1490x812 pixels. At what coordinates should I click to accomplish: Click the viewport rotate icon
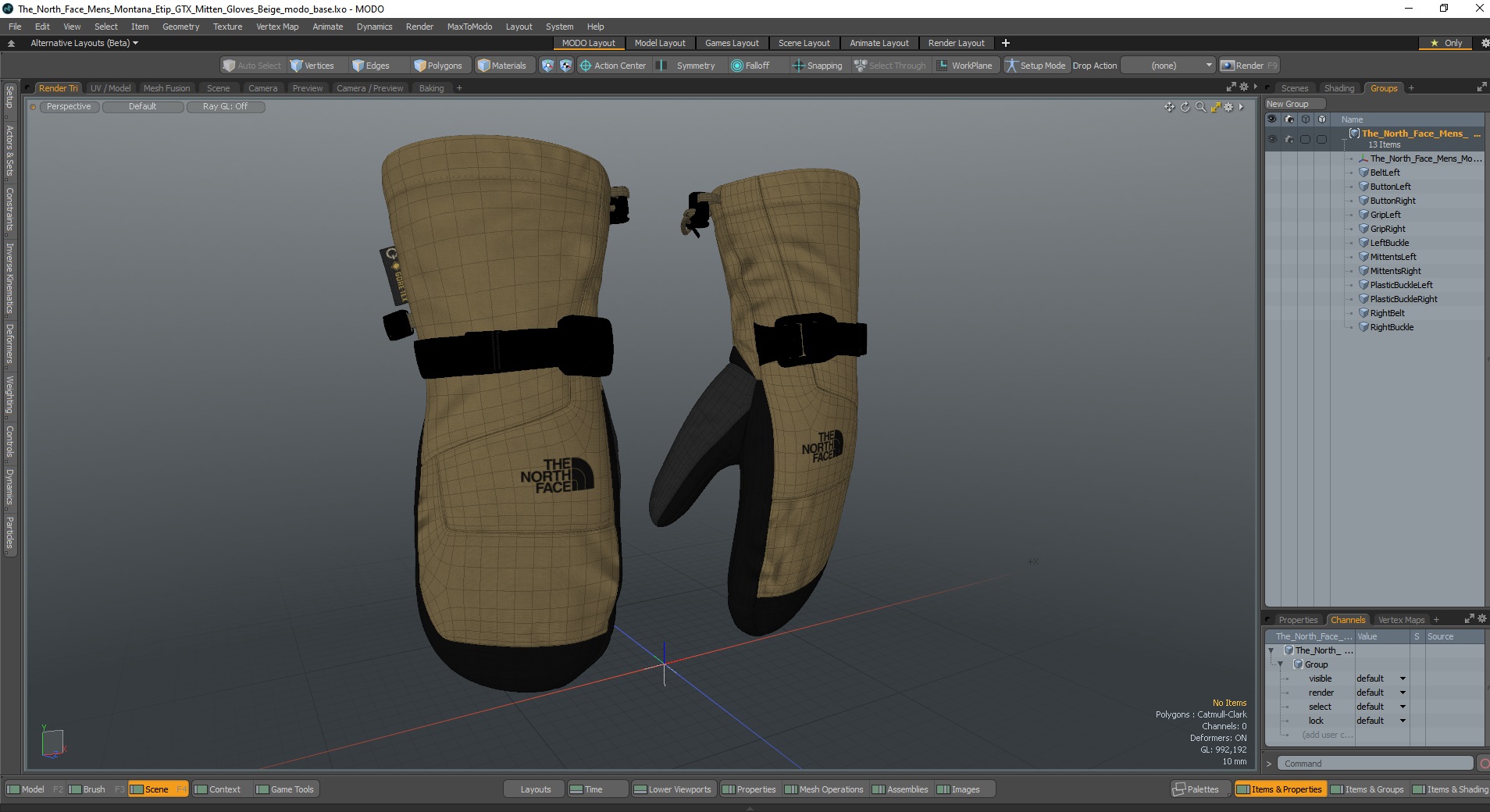pos(1185,107)
